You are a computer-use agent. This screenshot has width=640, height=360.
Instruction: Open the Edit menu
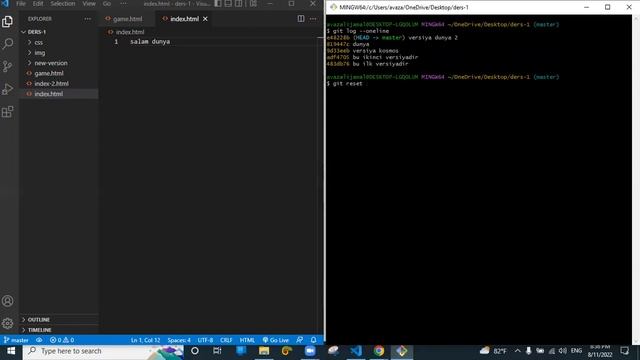pyautogui.click(x=38, y=4)
